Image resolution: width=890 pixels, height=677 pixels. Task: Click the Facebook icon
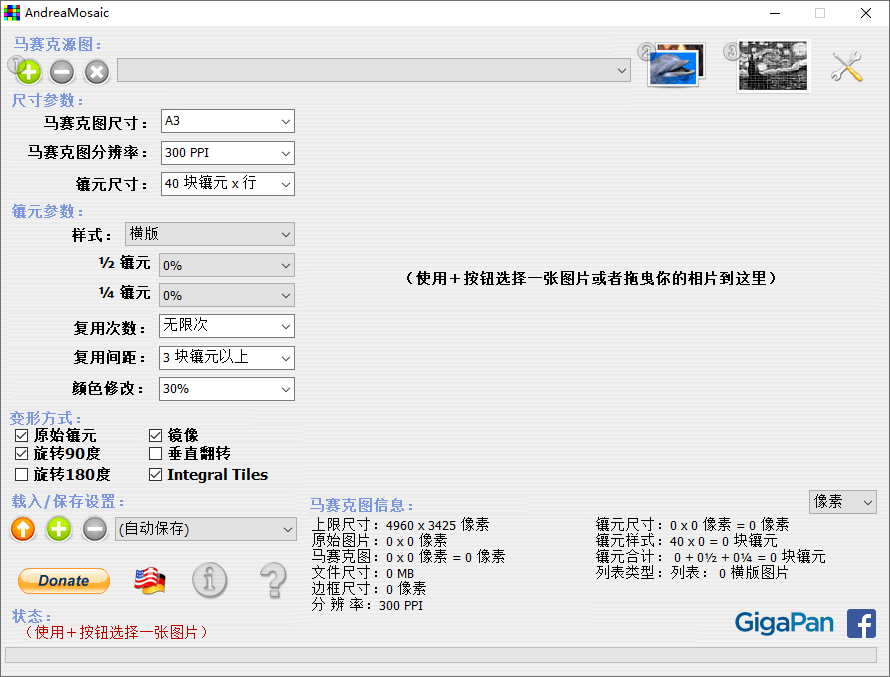click(861, 623)
